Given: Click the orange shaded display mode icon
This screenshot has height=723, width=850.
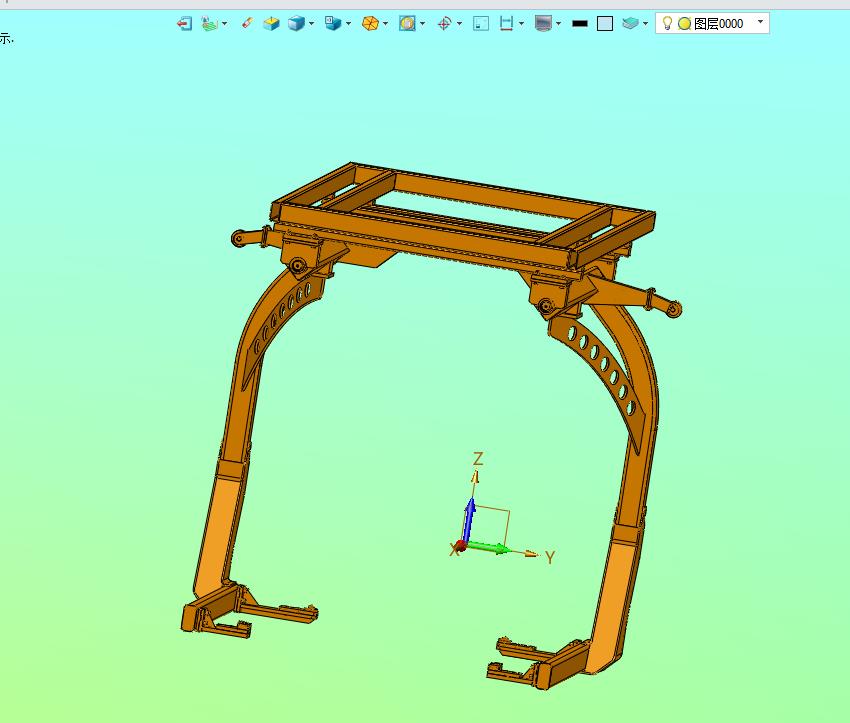Looking at the screenshot, I should pyautogui.click(x=370, y=24).
